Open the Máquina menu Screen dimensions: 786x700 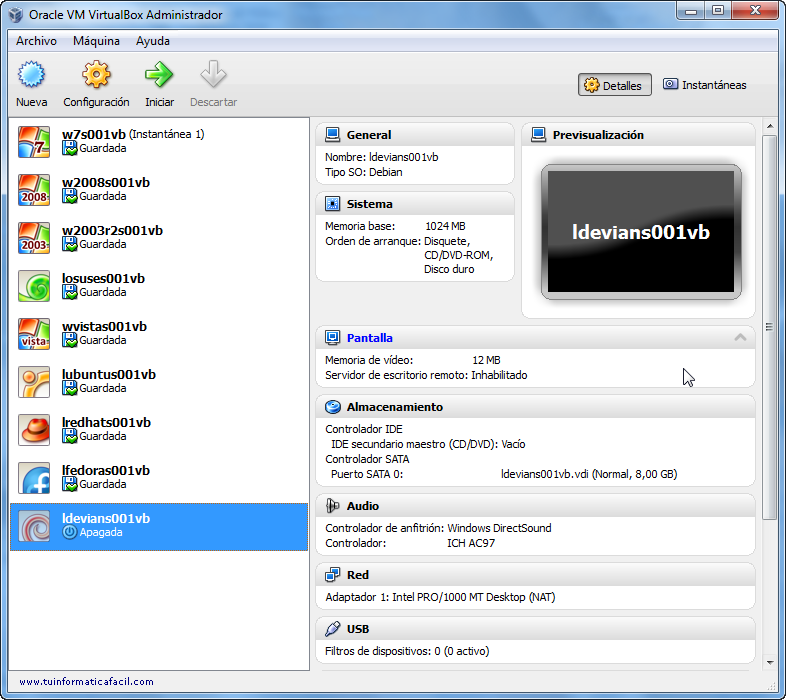96,41
